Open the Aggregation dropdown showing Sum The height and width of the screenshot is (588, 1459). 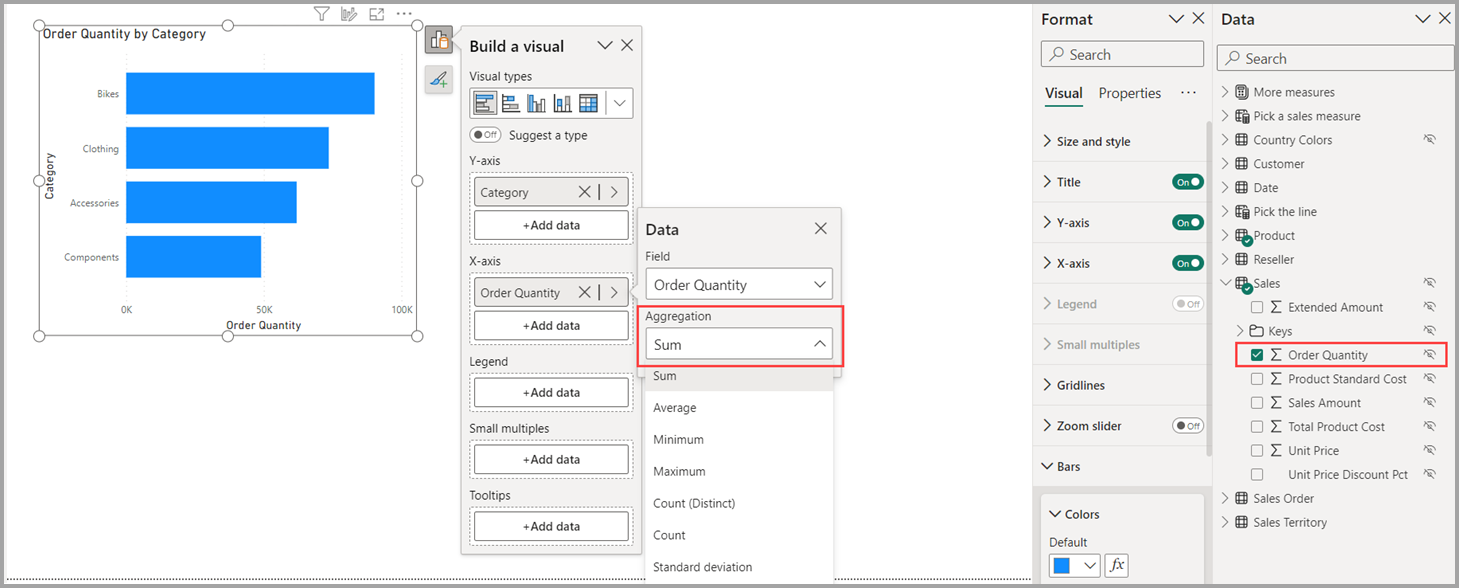tap(738, 344)
